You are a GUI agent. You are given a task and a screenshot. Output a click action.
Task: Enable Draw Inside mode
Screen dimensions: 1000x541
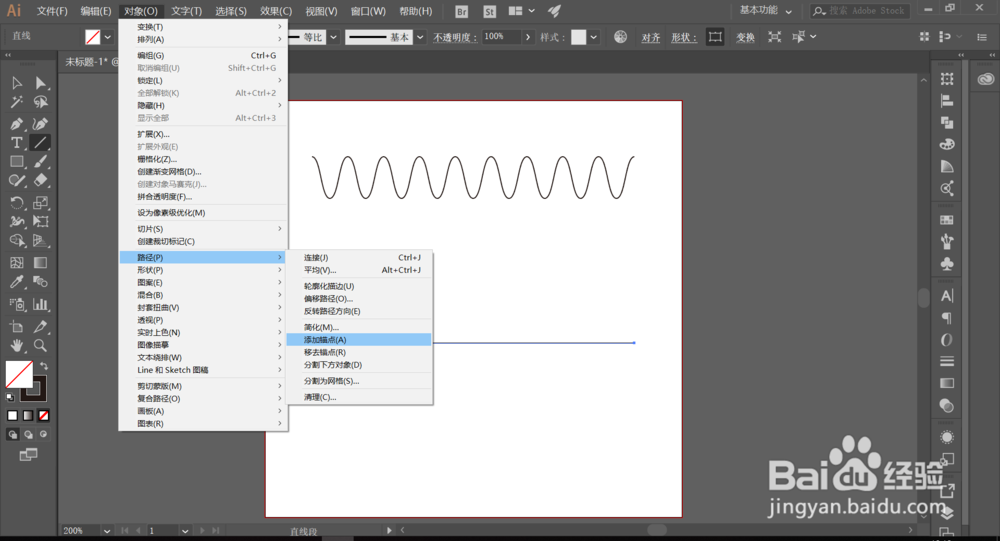[x=43, y=434]
